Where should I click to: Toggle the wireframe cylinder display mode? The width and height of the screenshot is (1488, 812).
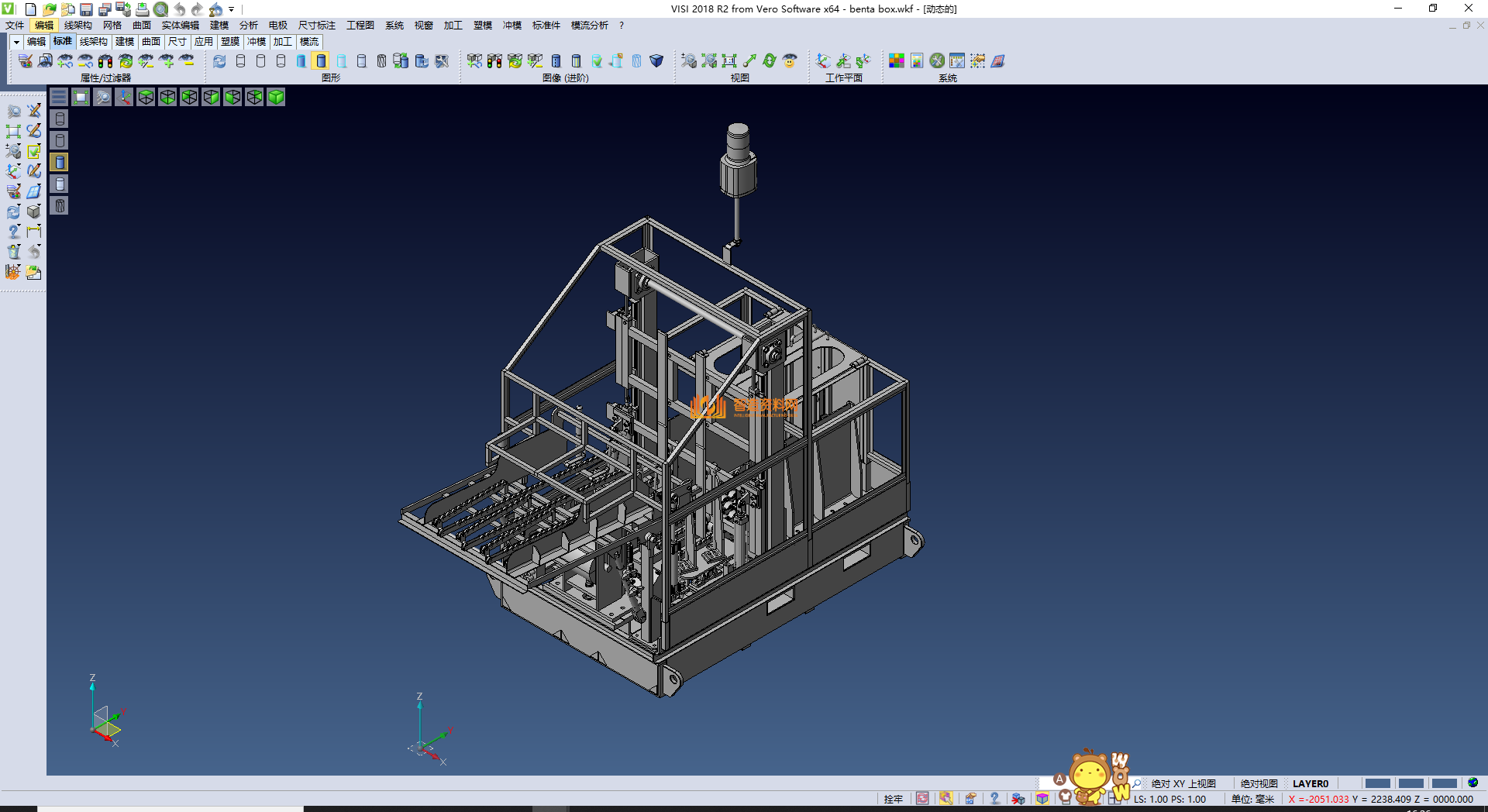click(240, 61)
